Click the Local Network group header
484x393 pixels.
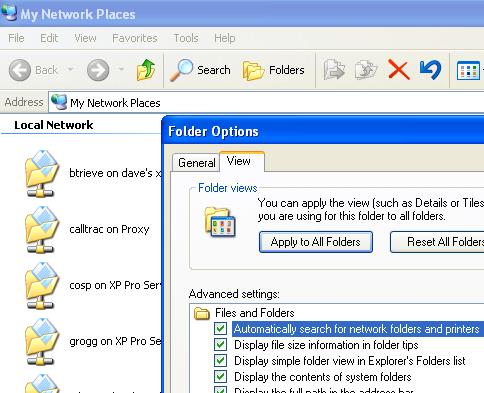(x=53, y=125)
